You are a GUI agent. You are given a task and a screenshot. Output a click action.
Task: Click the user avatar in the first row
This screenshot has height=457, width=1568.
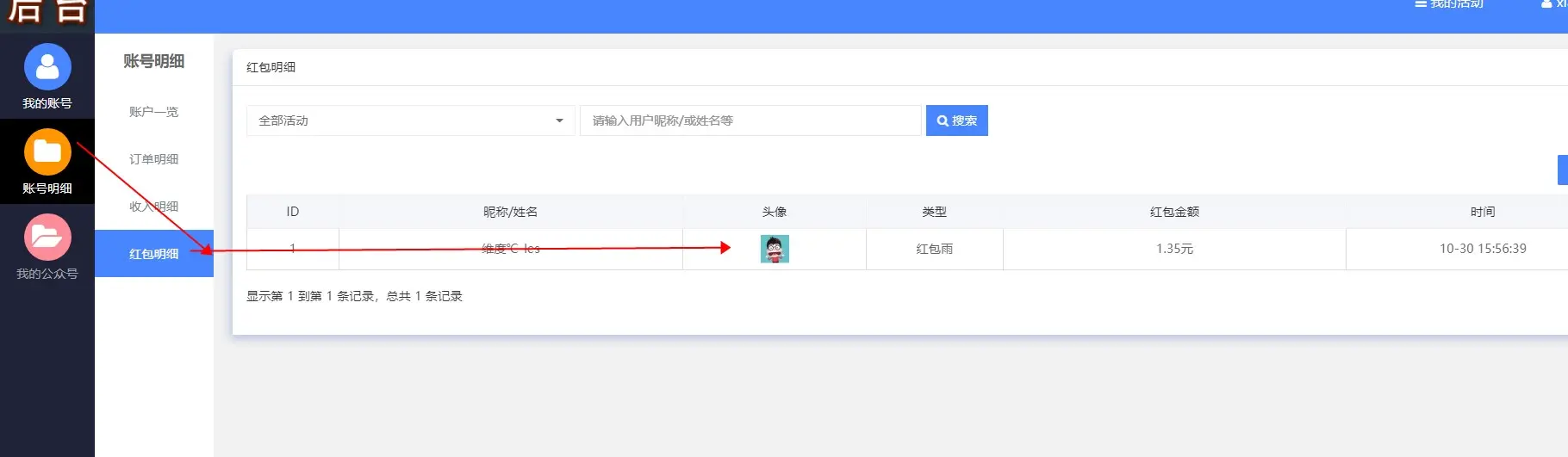775,249
